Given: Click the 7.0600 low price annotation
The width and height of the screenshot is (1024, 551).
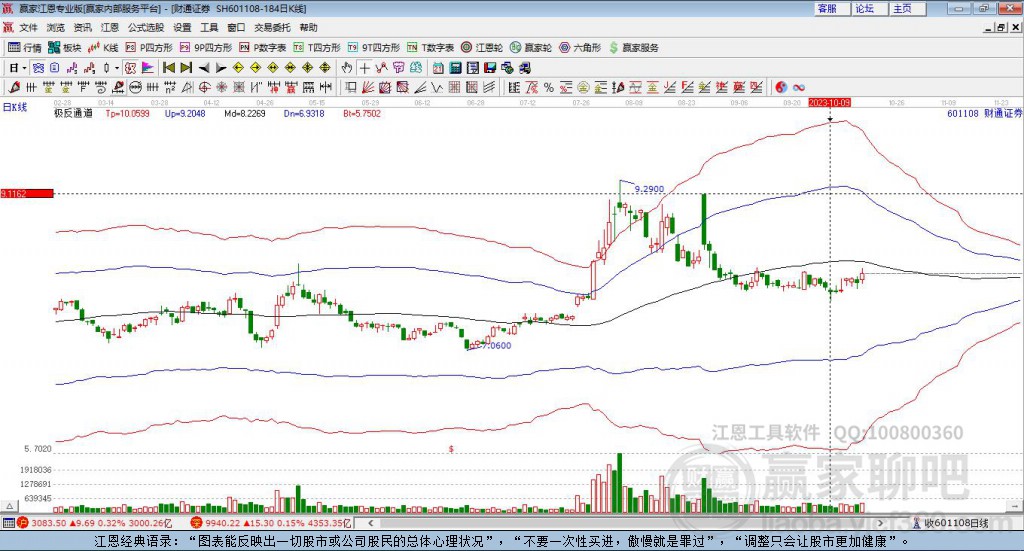Looking at the screenshot, I should (496, 345).
